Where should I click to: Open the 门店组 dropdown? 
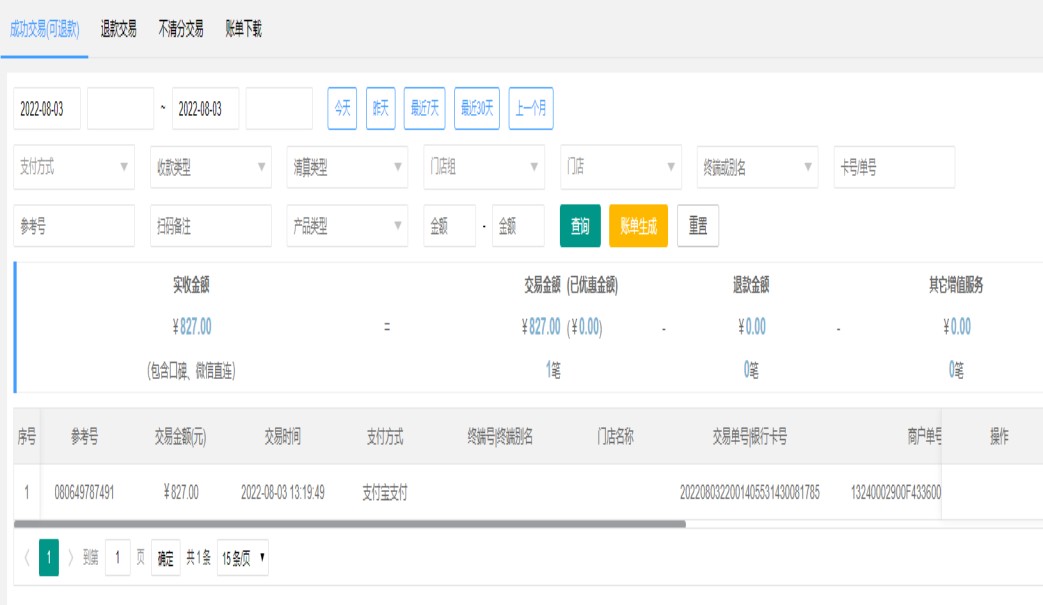tap(484, 168)
